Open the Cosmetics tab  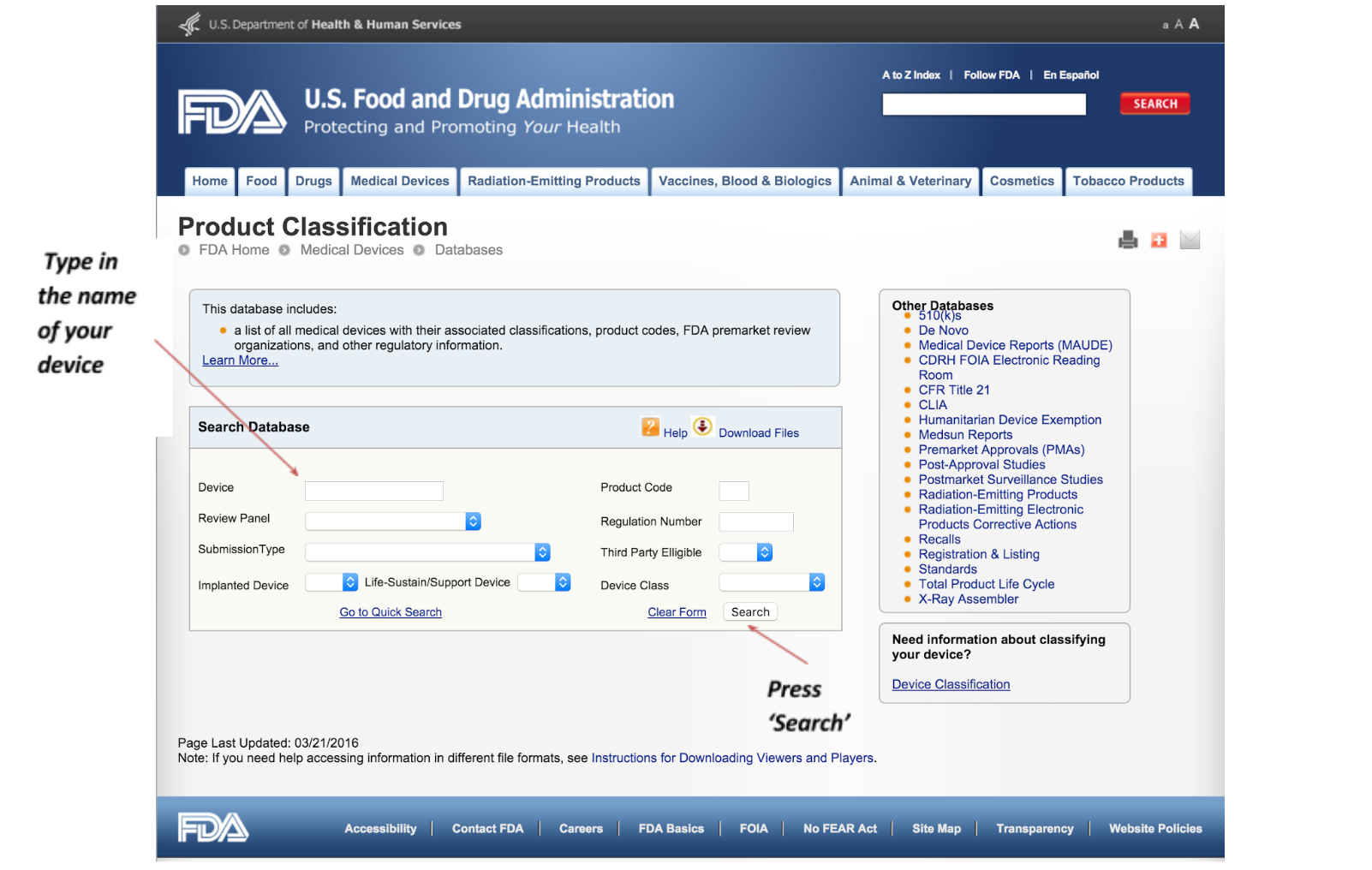point(1022,182)
